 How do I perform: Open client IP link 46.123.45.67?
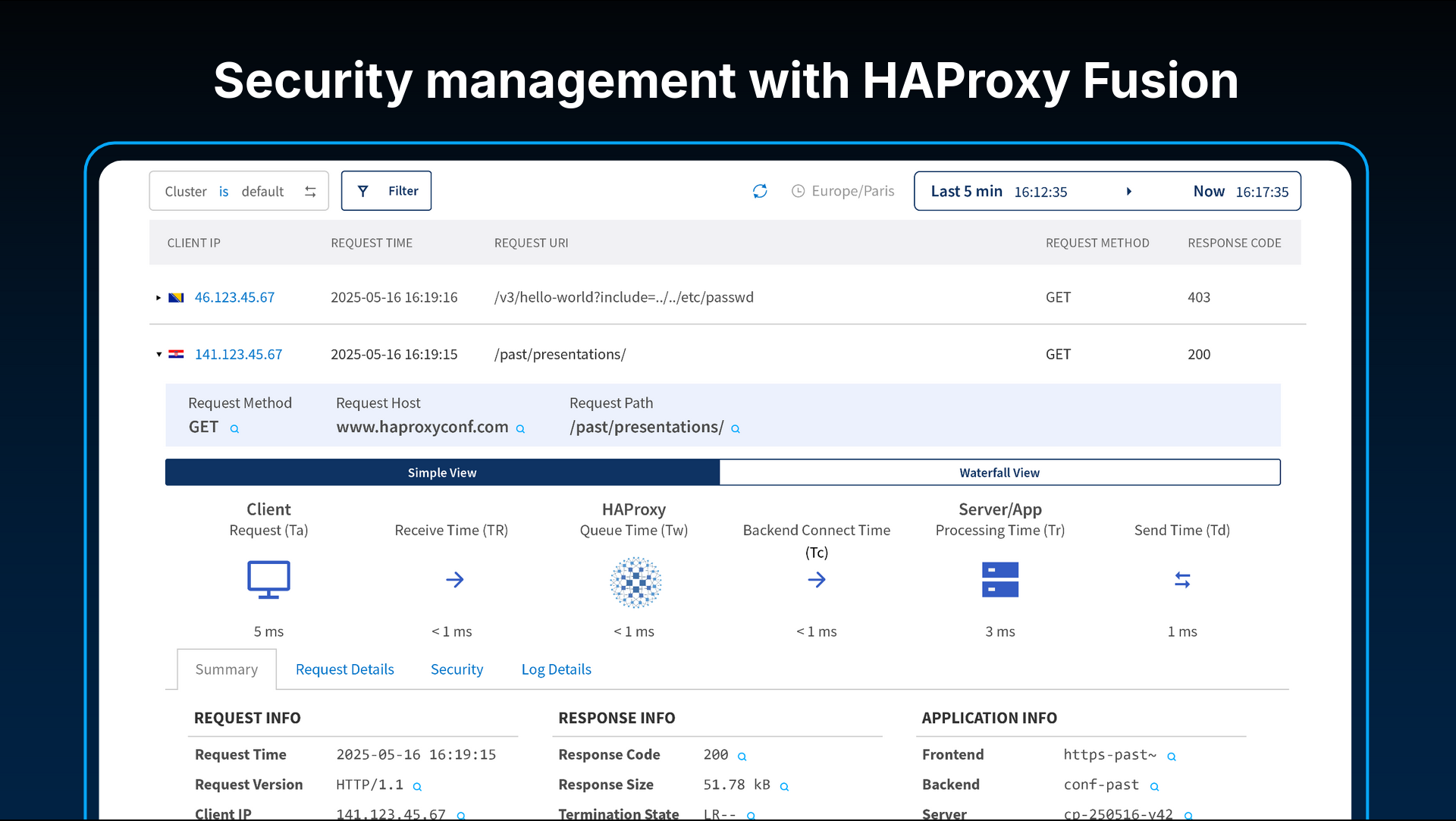pos(234,297)
